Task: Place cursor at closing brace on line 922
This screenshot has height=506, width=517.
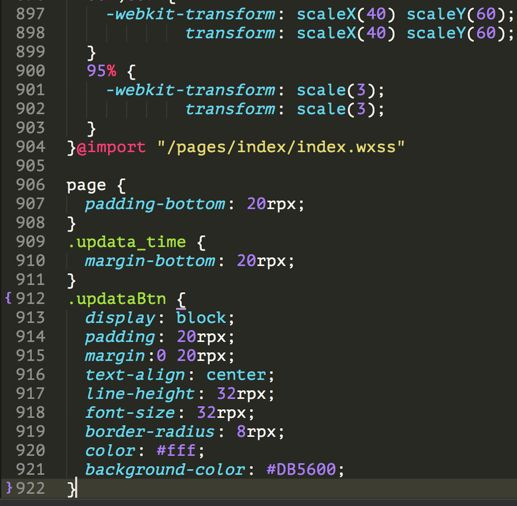Action: (x=72, y=489)
